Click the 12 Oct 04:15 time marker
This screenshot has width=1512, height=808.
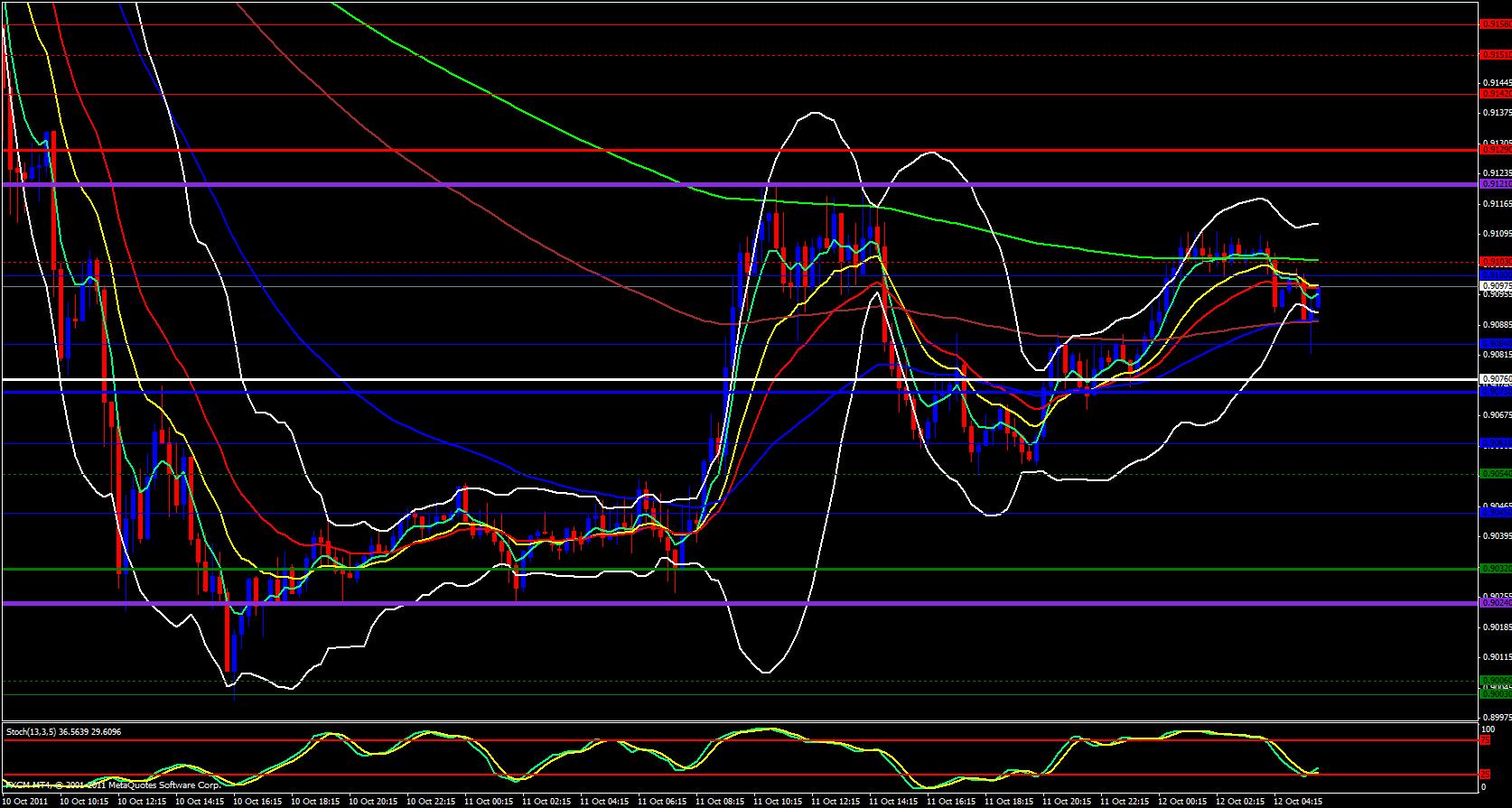1298,801
